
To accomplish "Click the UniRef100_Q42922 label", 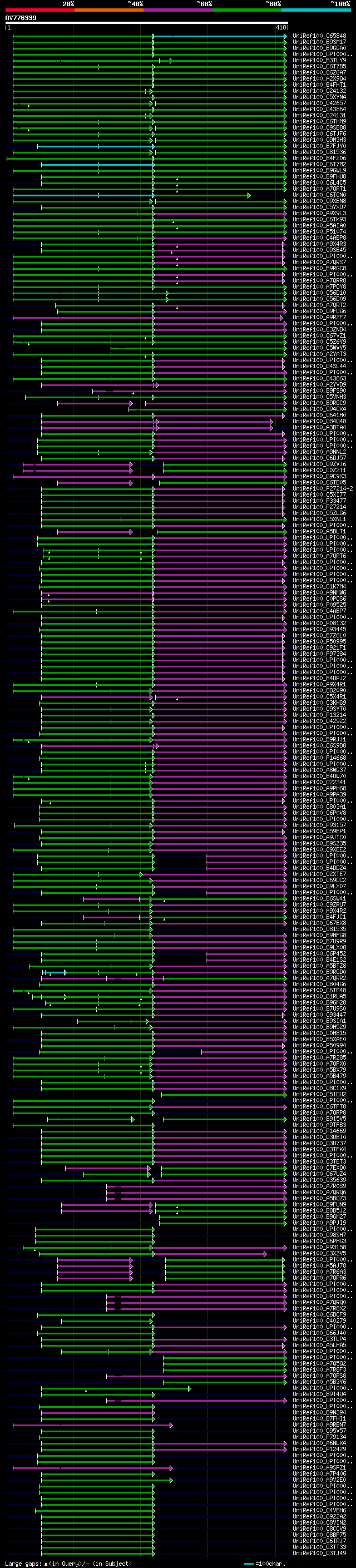I will pyautogui.click(x=319, y=721).
